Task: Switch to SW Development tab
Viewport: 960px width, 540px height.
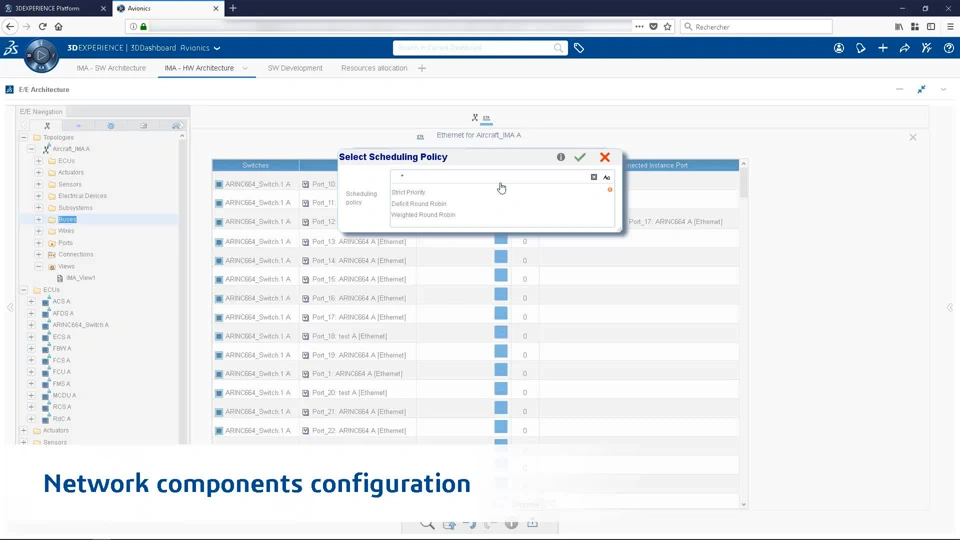Action: (x=295, y=68)
